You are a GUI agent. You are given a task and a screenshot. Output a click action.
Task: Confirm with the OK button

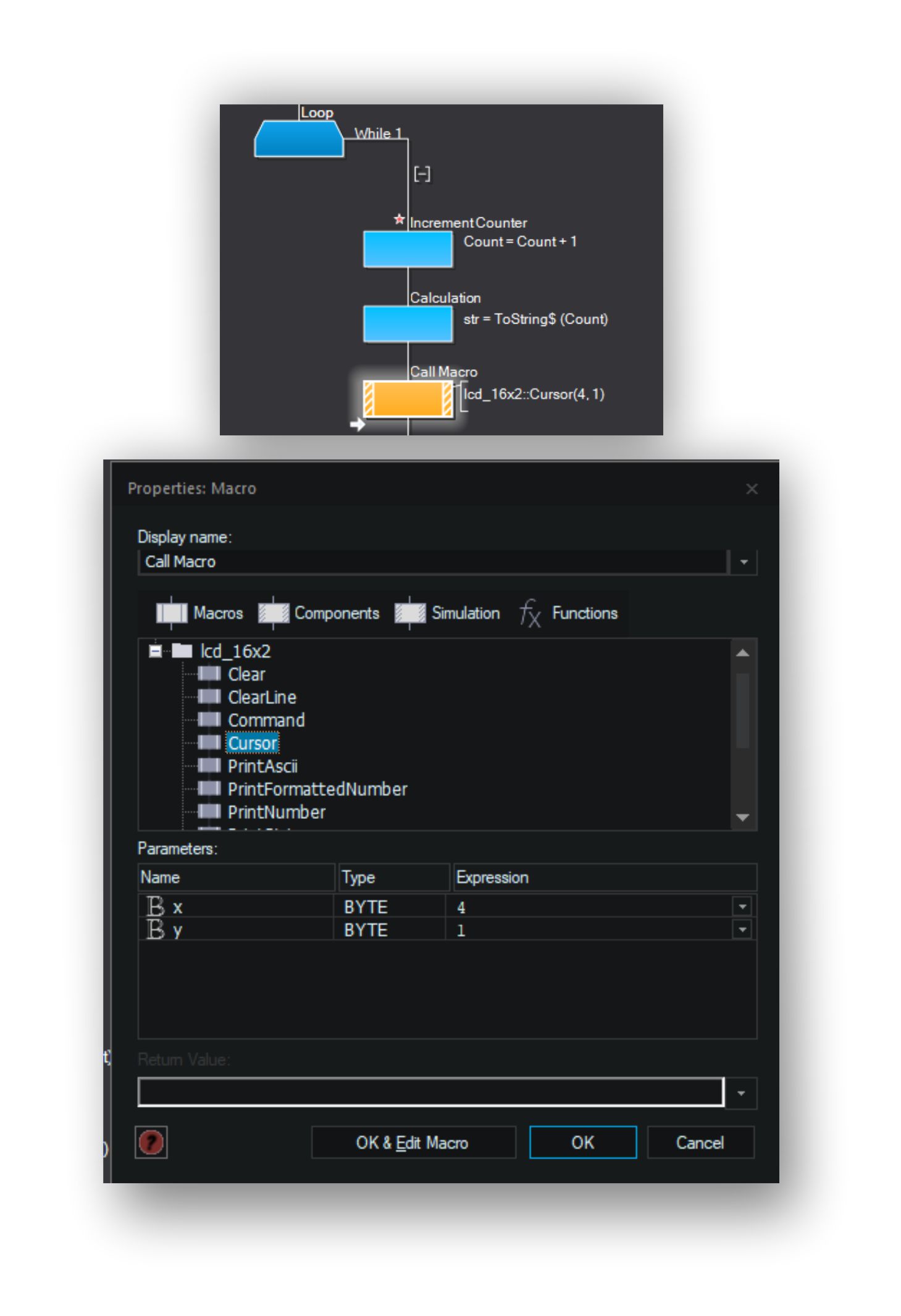point(582,1142)
